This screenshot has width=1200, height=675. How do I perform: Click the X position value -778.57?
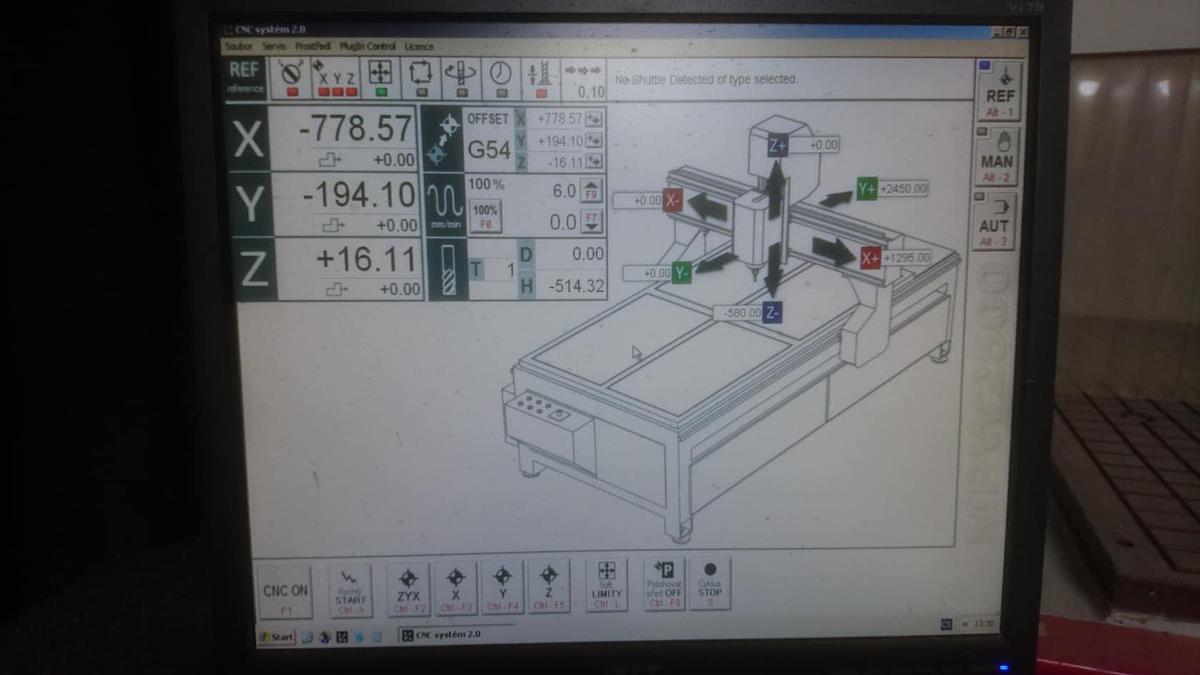click(356, 128)
